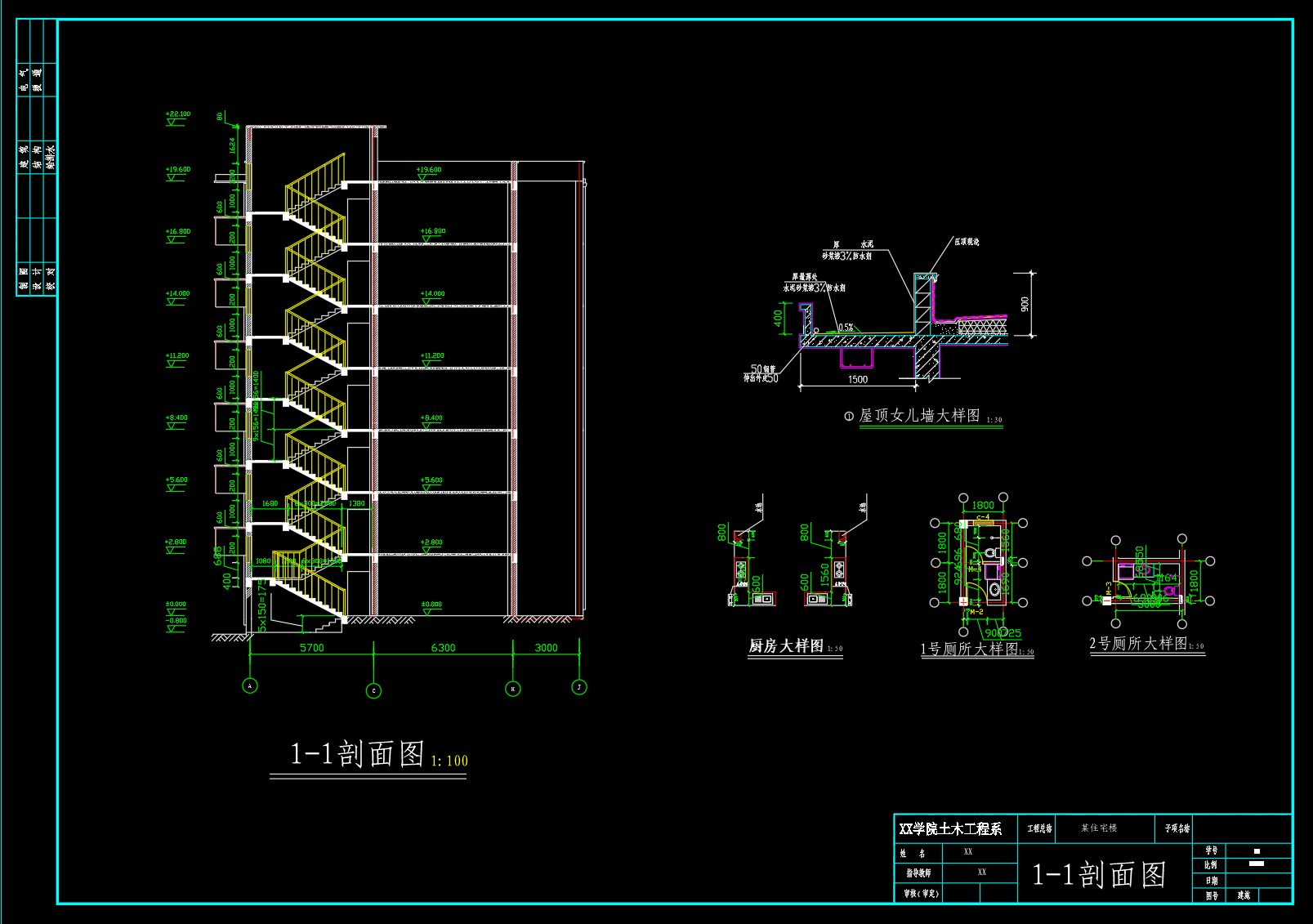Click the 900 height dimension on parapet detail

click(1025, 304)
